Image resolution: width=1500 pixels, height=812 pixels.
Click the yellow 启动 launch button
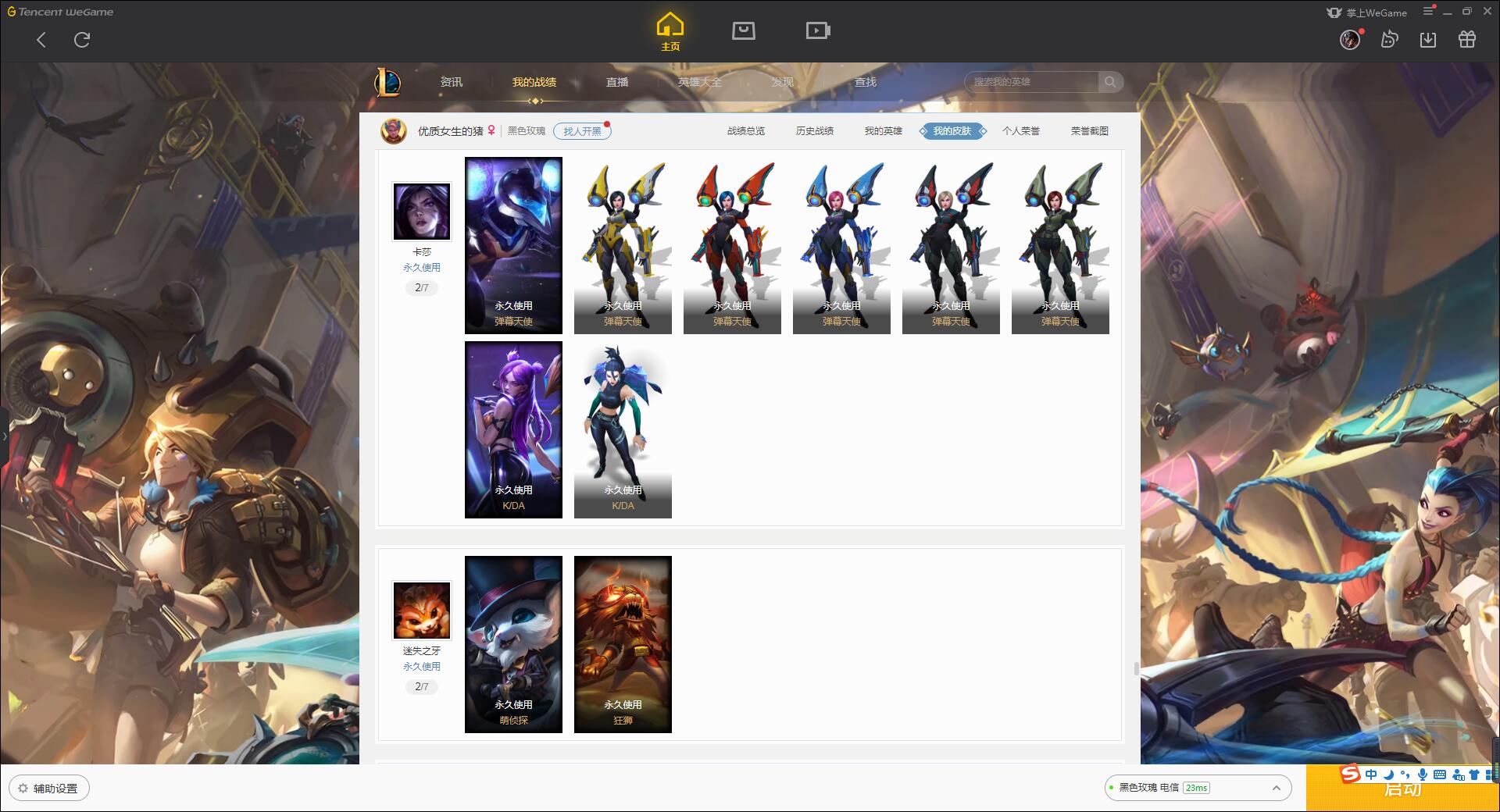tap(1402, 789)
